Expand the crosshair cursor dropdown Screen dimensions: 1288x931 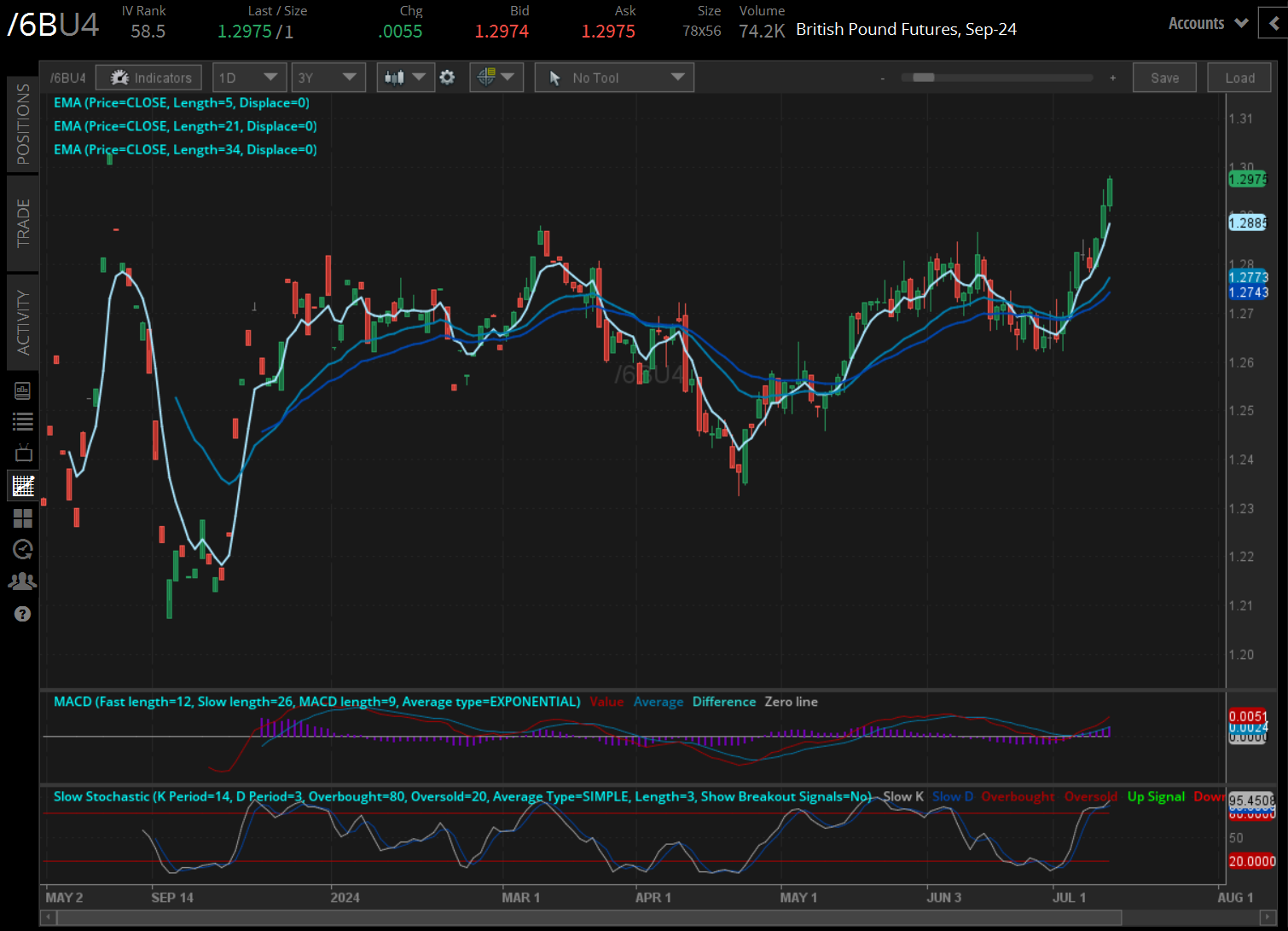coord(496,78)
